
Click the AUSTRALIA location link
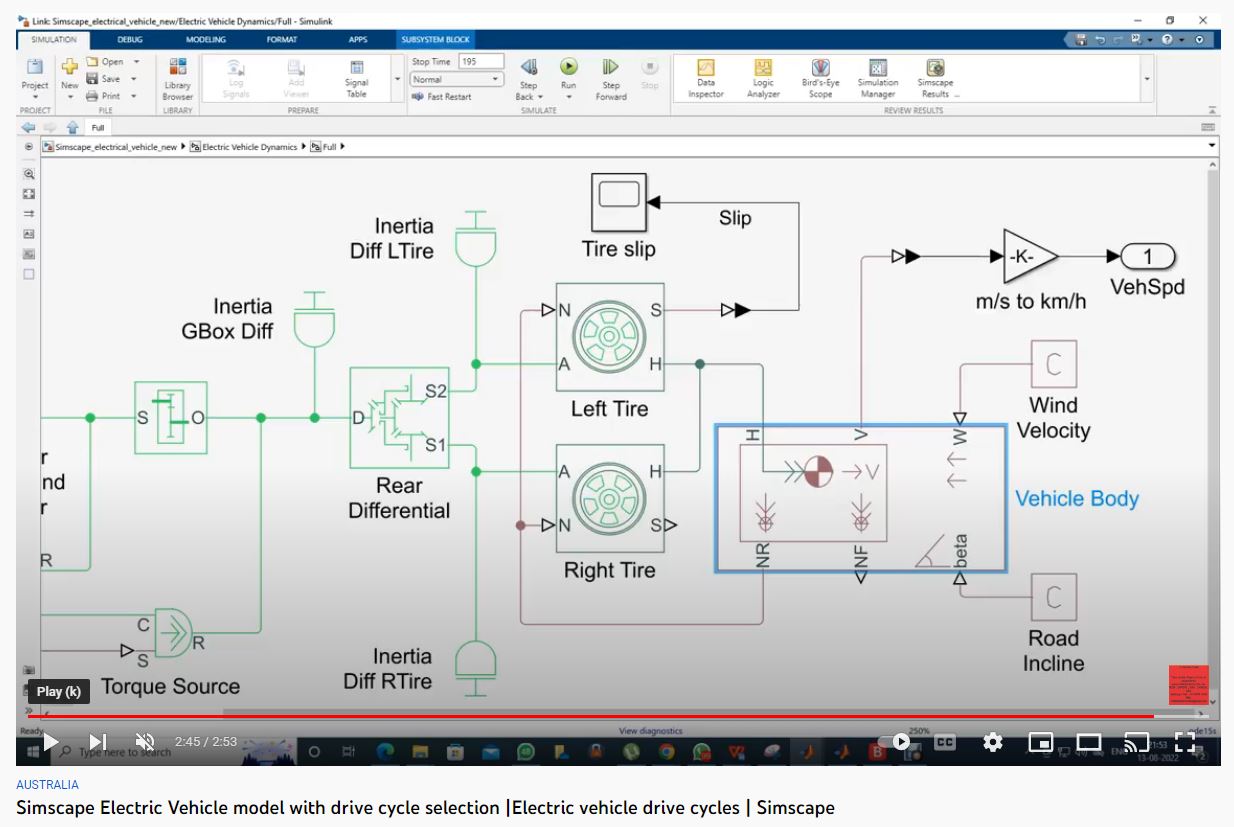47,785
